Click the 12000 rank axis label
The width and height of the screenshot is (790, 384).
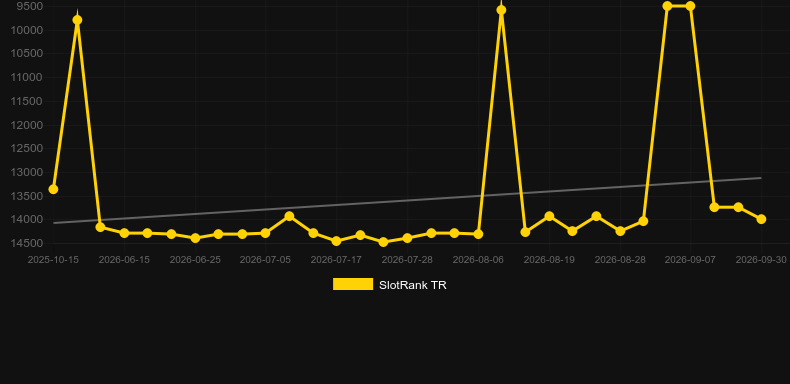(27, 125)
